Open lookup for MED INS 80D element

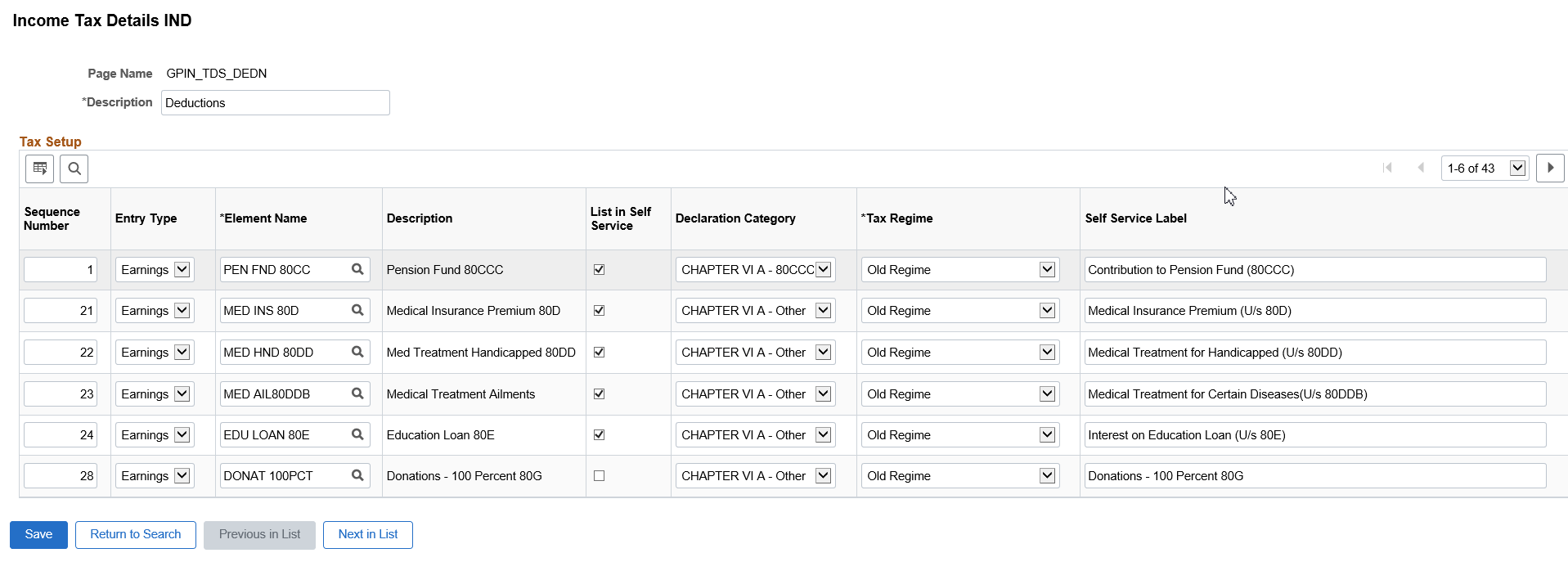pos(357,310)
